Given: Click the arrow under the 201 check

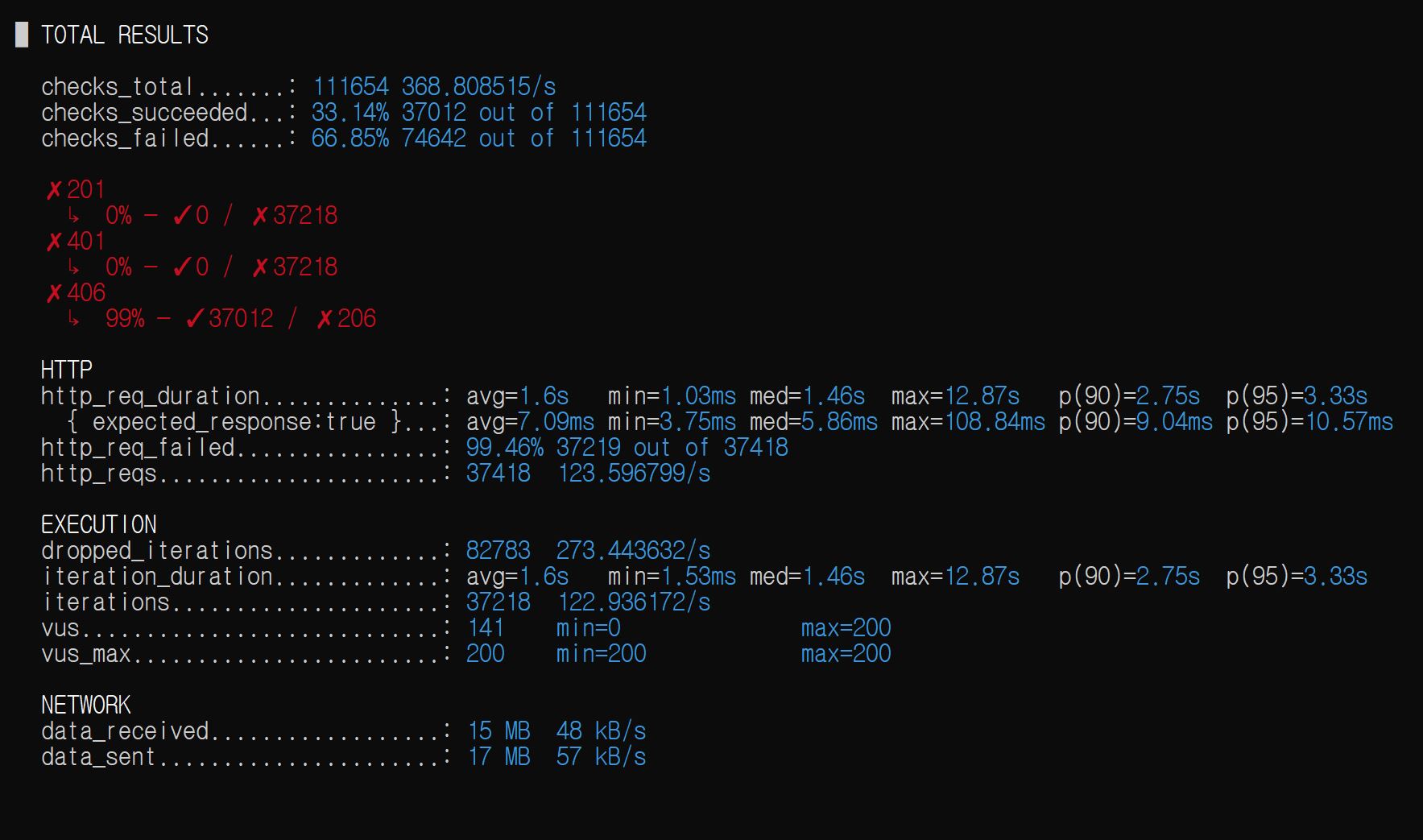Looking at the screenshot, I should [x=73, y=216].
